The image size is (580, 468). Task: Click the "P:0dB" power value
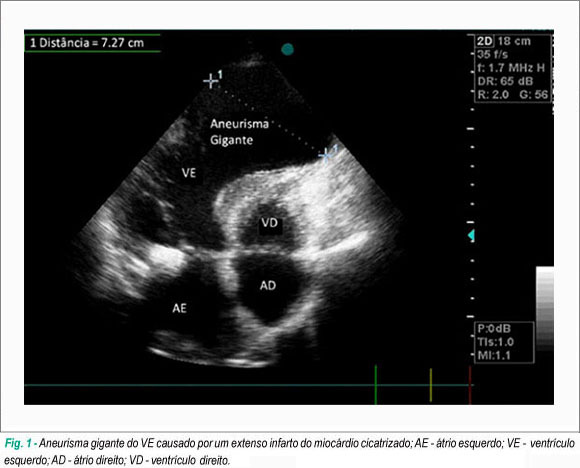pyautogui.click(x=494, y=329)
